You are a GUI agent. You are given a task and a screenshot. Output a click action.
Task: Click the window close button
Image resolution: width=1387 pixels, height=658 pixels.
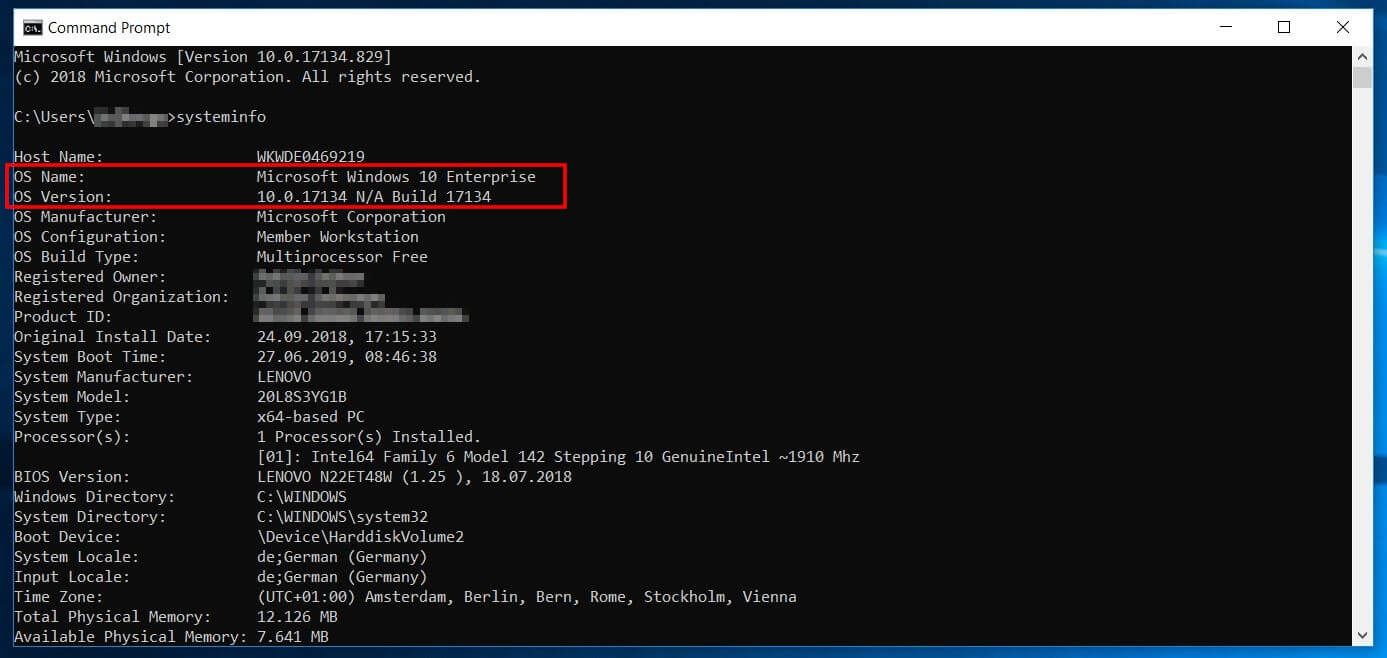1343,27
